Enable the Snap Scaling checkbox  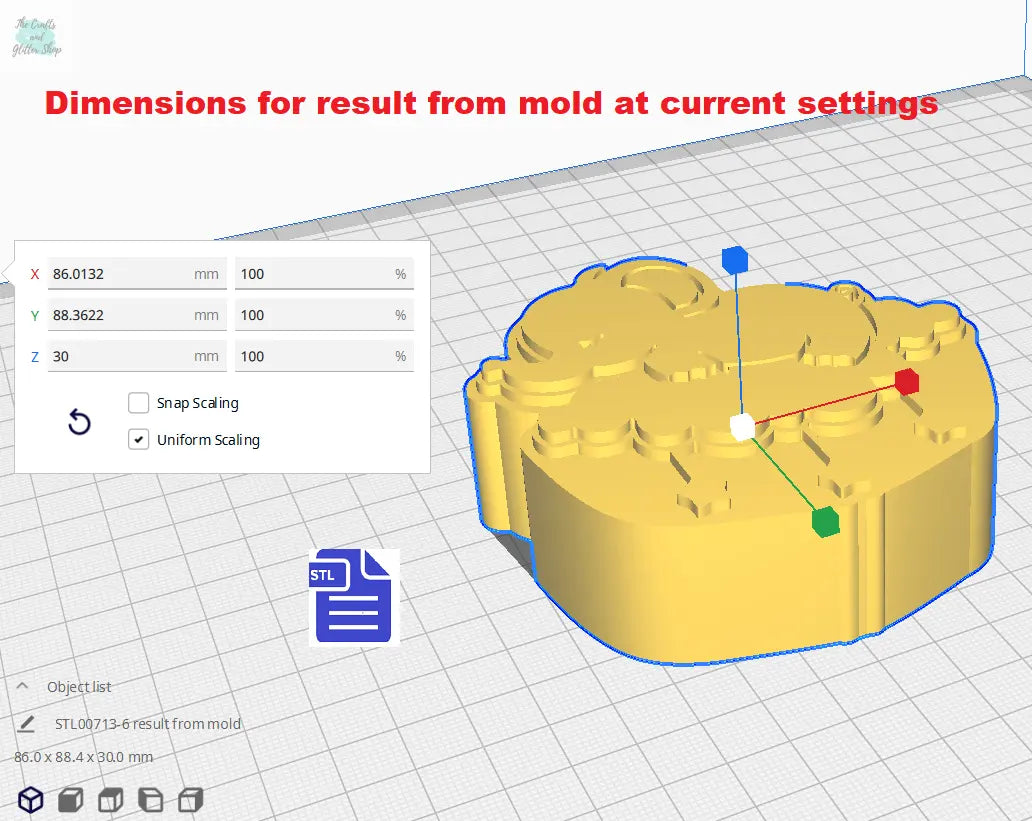tap(139, 403)
